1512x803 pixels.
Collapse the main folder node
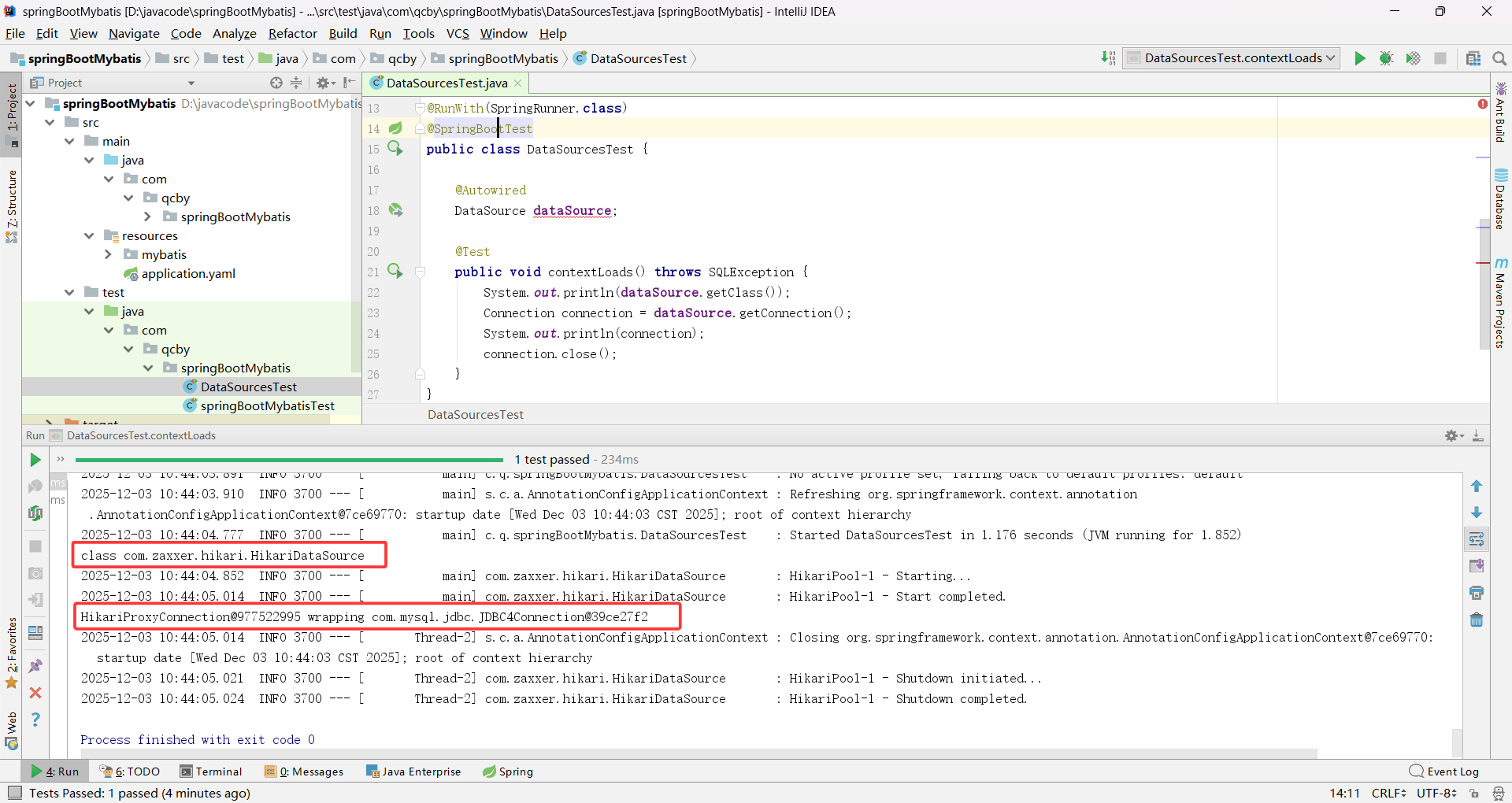point(70,141)
